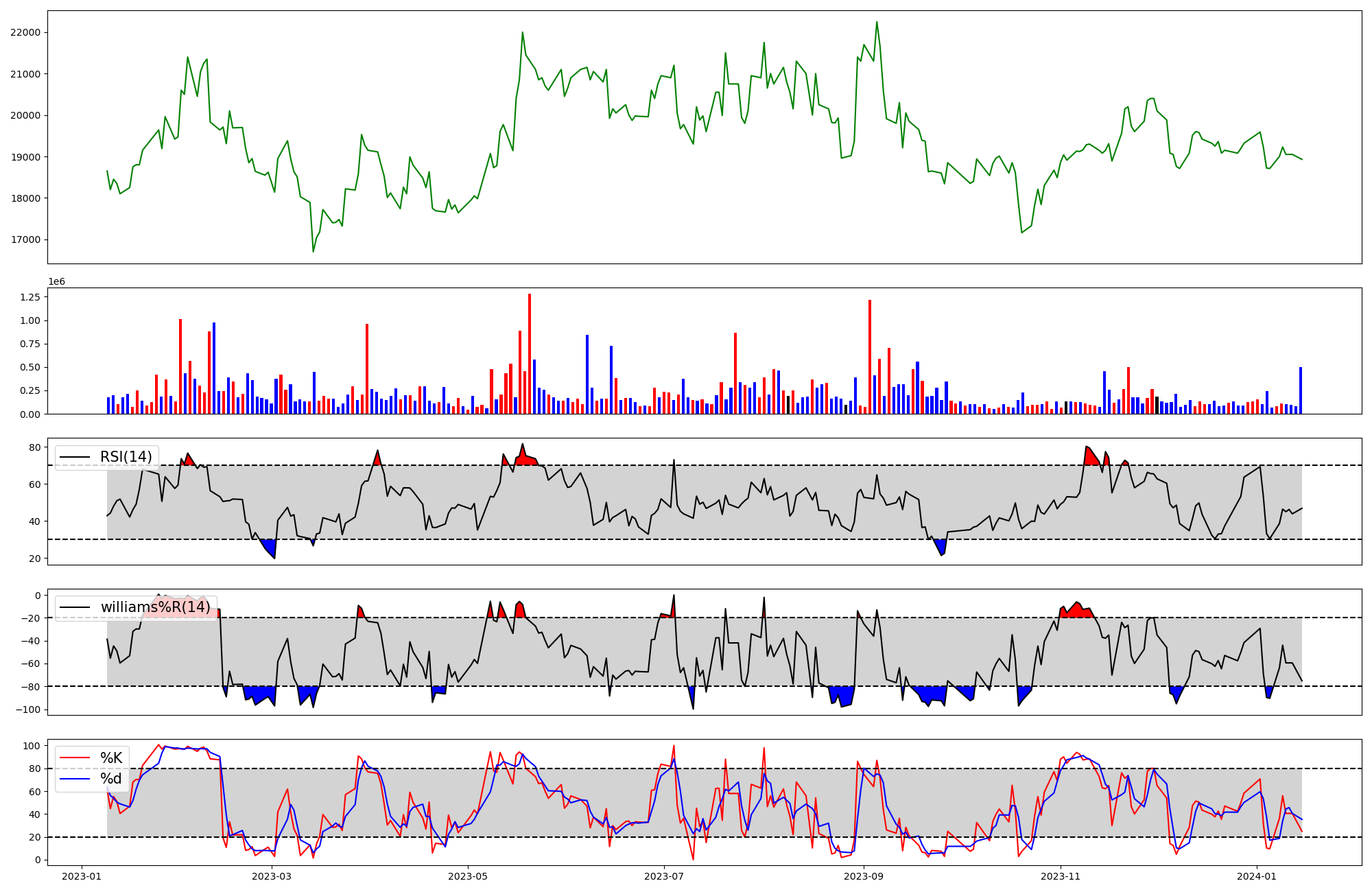Click the last blue volume bar at far right
This screenshot has height=892, width=1372.
tap(1301, 390)
